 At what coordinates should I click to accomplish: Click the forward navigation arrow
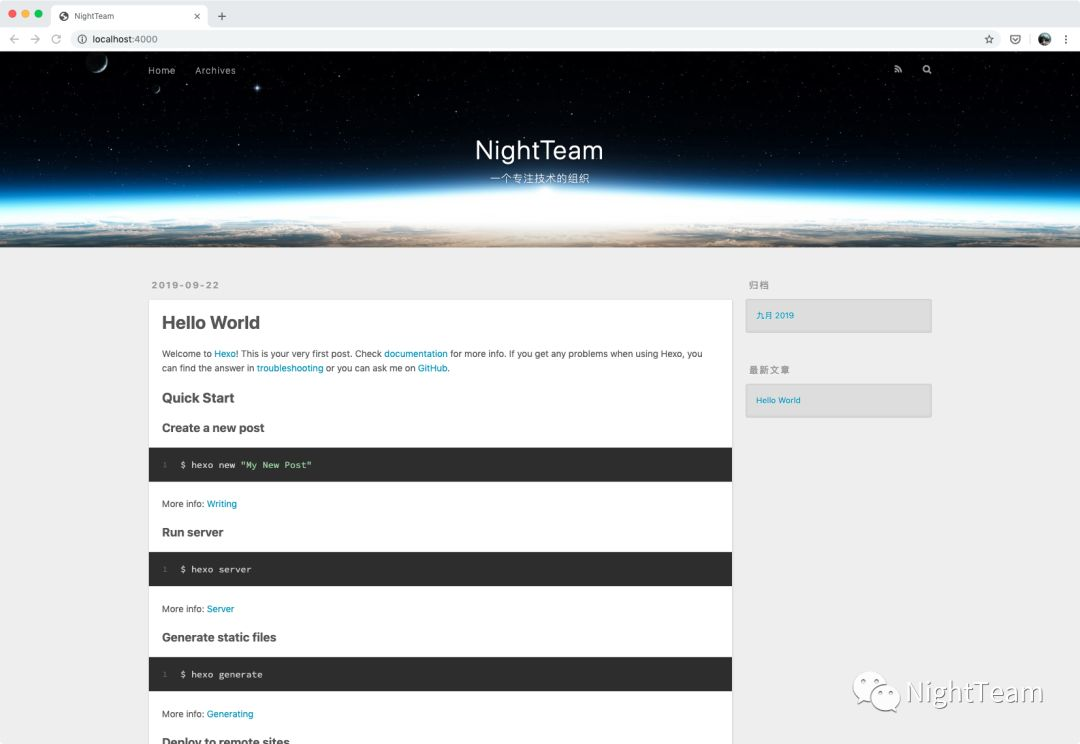pos(36,39)
